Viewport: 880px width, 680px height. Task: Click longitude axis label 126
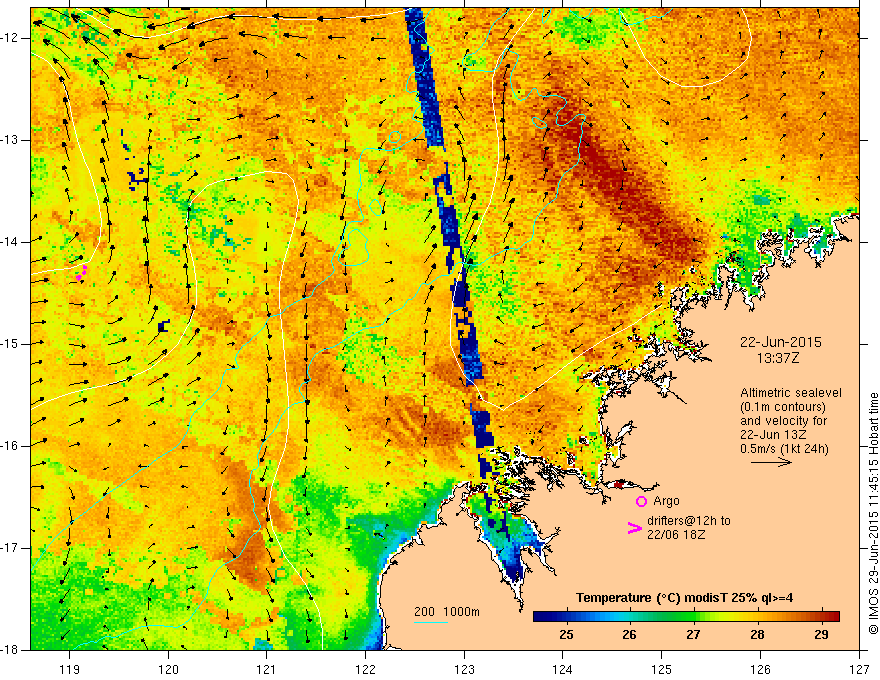coord(760,669)
